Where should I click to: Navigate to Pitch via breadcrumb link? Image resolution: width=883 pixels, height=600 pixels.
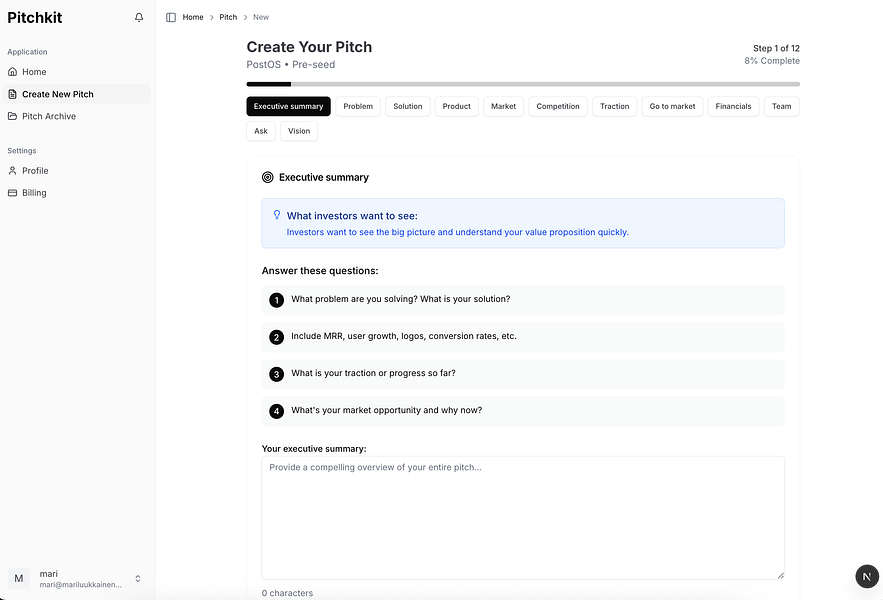227,17
